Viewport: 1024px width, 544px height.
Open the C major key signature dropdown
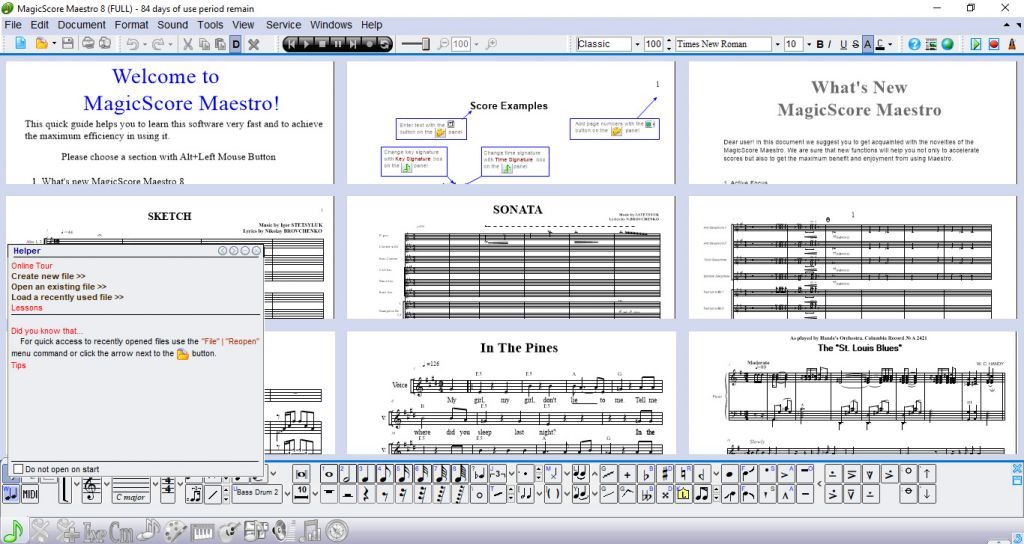coord(155,484)
